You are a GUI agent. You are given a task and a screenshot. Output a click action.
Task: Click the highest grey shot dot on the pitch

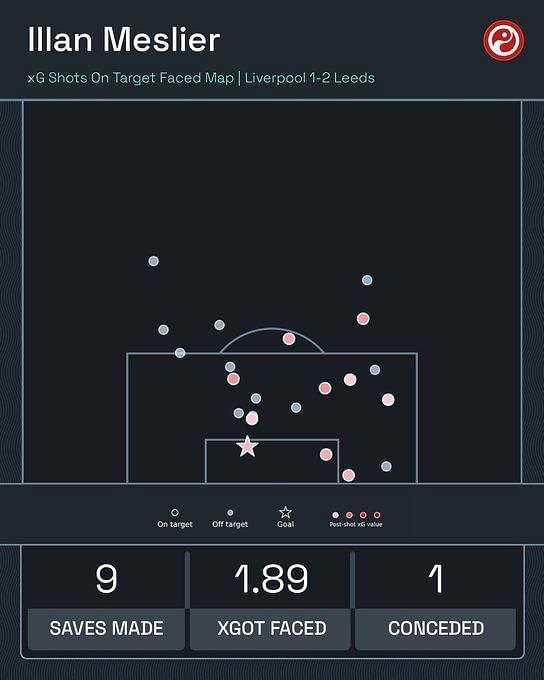pos(154,261)
